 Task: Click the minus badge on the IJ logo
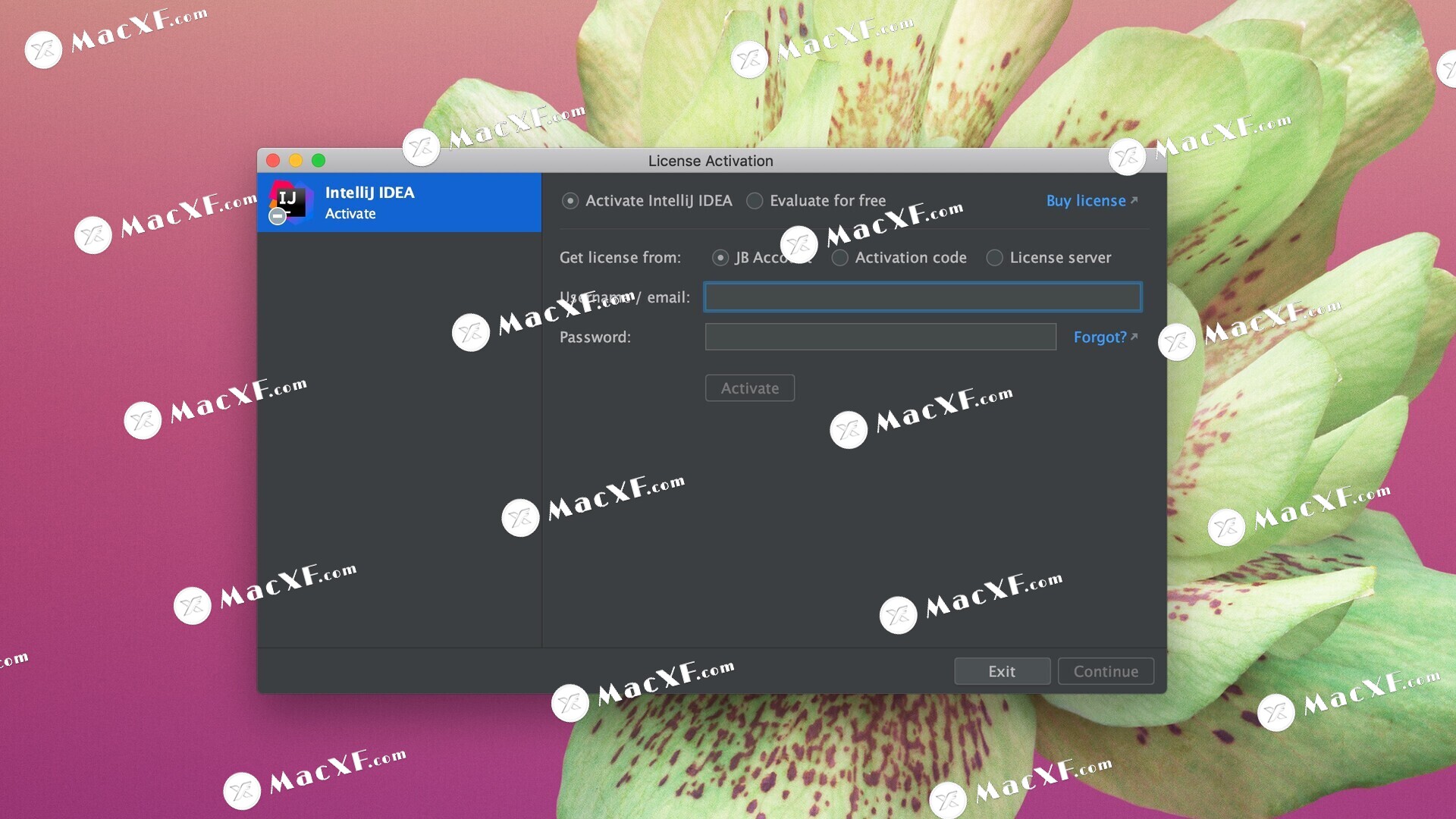pyautogui.click(x=278, y=217)
